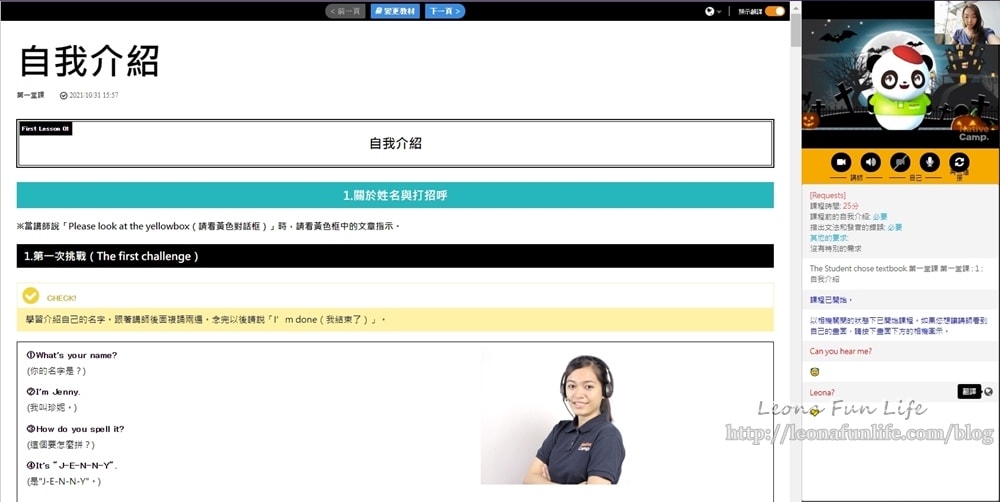Screen dimensions: 1000x502
Task: Go to next page with 下一頁 button
Action: tap(444, 11)
